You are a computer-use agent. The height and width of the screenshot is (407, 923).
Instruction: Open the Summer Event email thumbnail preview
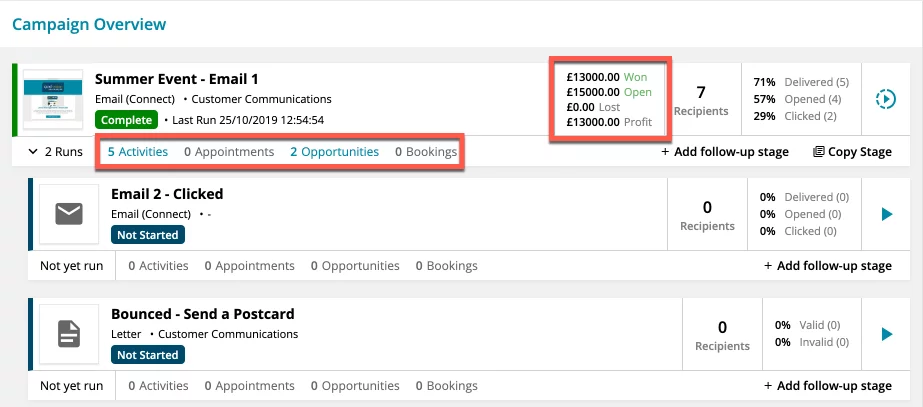(53, 99)
